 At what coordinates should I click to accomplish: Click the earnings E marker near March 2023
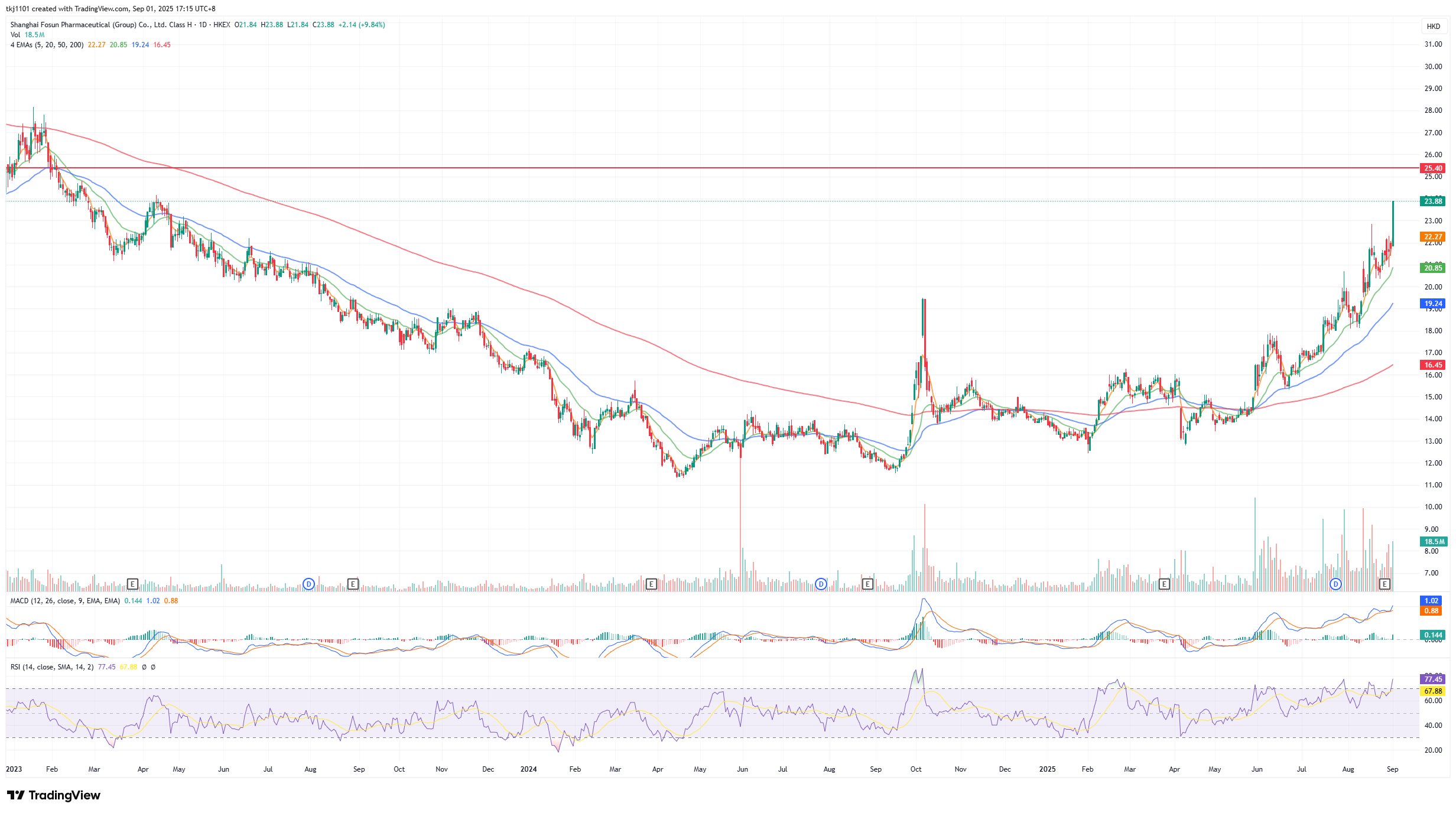click(132, 584)
